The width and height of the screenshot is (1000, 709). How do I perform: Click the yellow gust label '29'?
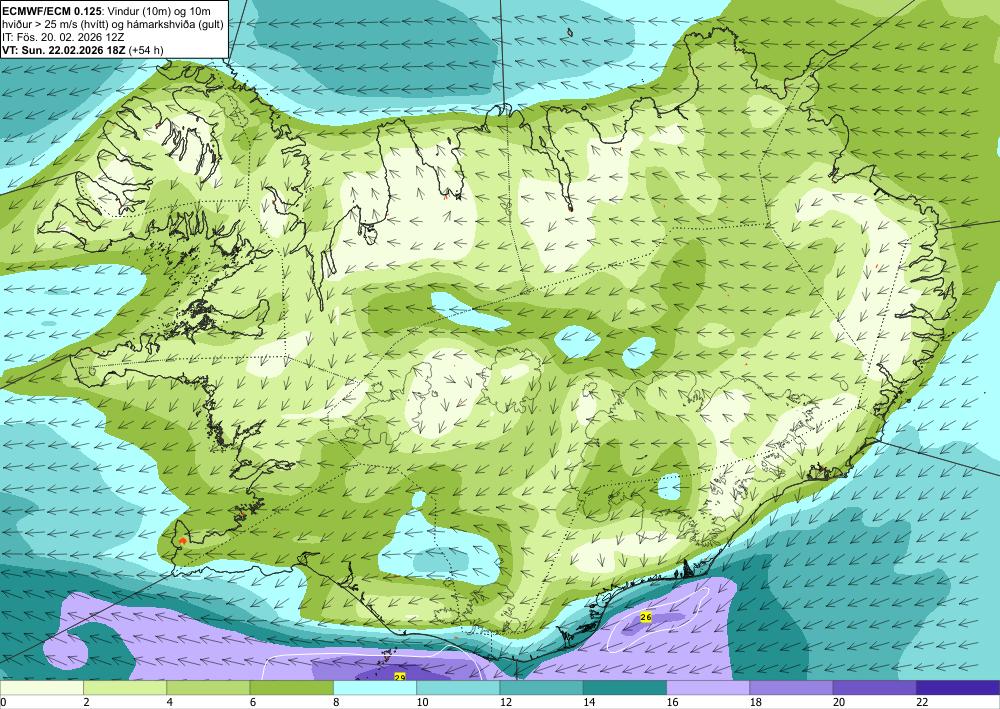400,676
